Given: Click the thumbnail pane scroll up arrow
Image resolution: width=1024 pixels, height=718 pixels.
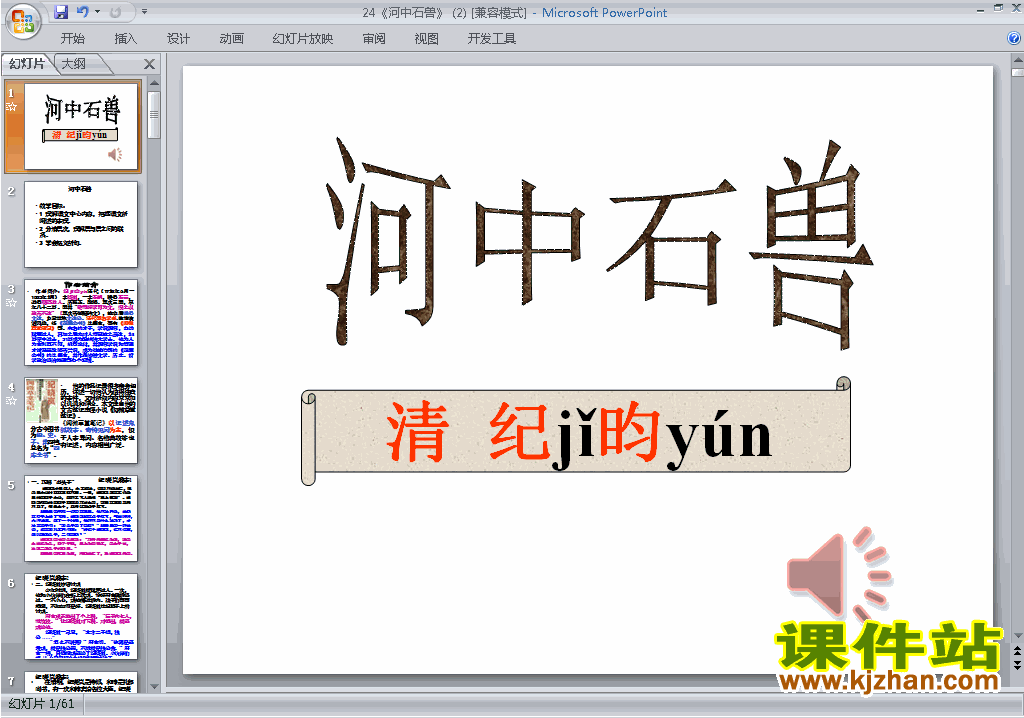Looking at the screenshot, I should 154,84.
